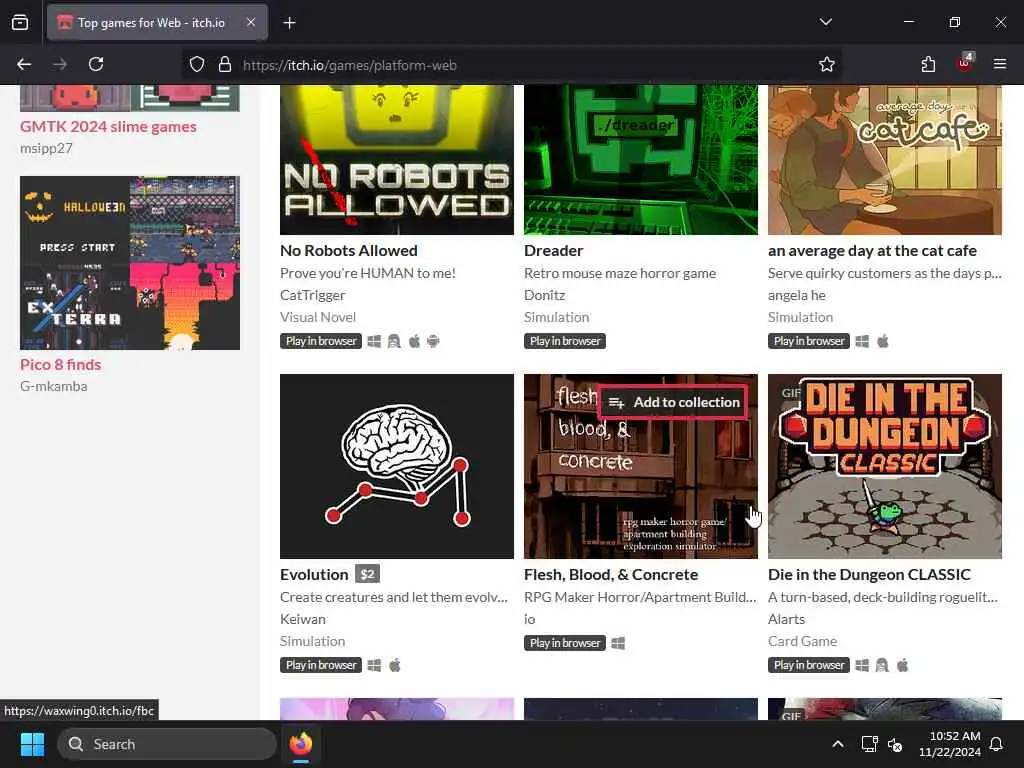The image size is (1024, 768).
Task: Click the Apple icon under No Robots Allowed
Action: (x=414, y=341)
